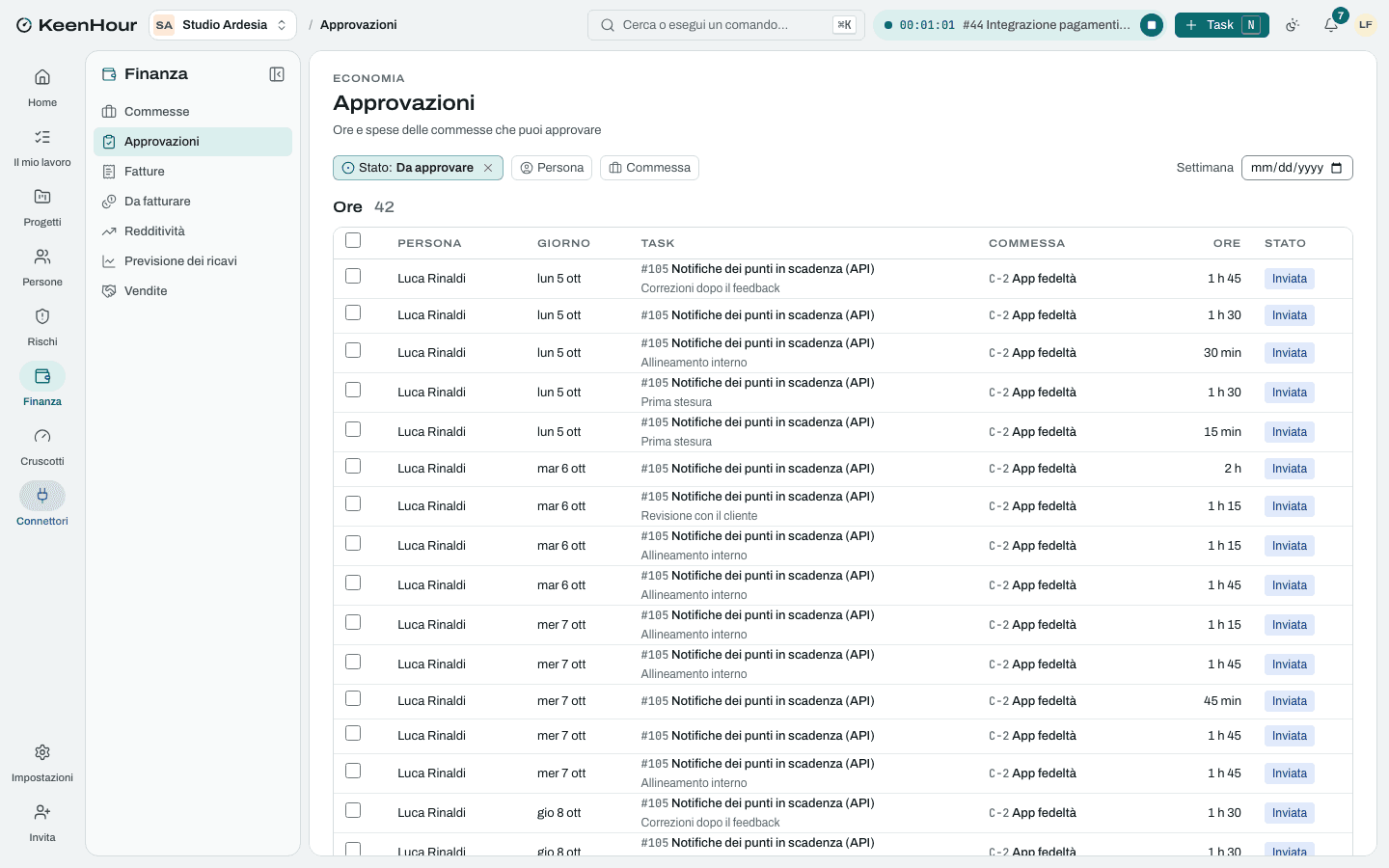Click the running timer task #44 label
This screenshot has height=868, width=1389.
[1047, 25]
